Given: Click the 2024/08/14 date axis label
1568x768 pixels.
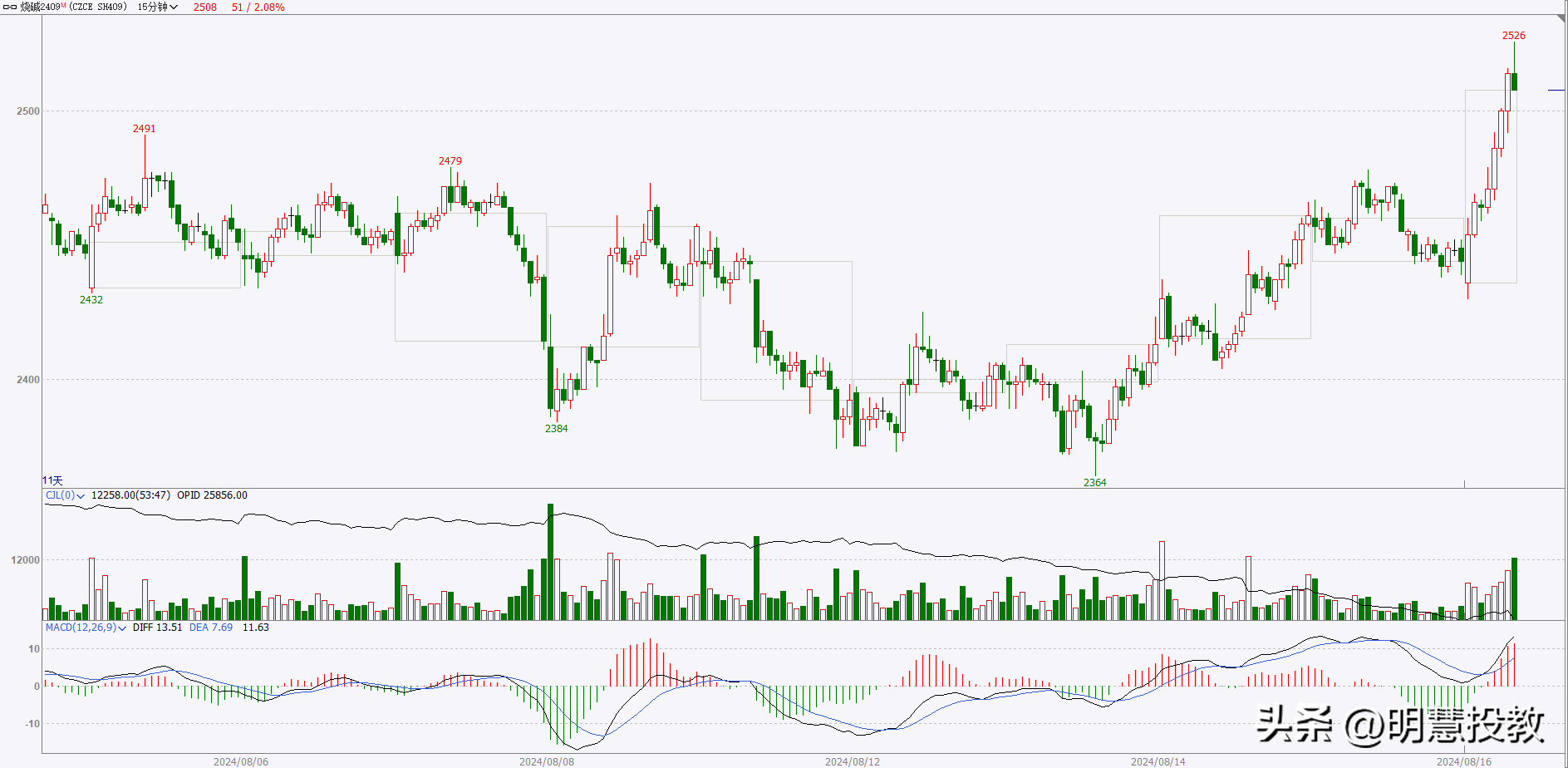Looking at the screenshot, I should coord(1158,761).
